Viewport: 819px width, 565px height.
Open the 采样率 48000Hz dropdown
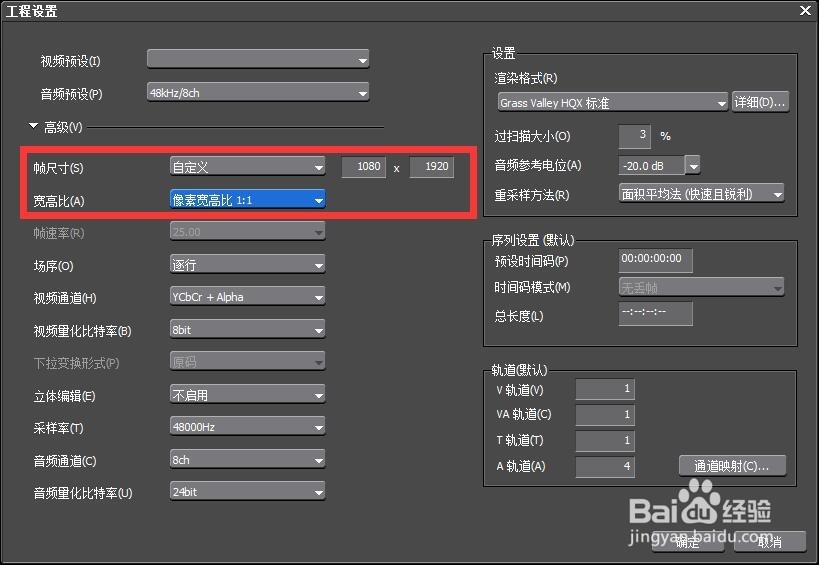(248, 427)
